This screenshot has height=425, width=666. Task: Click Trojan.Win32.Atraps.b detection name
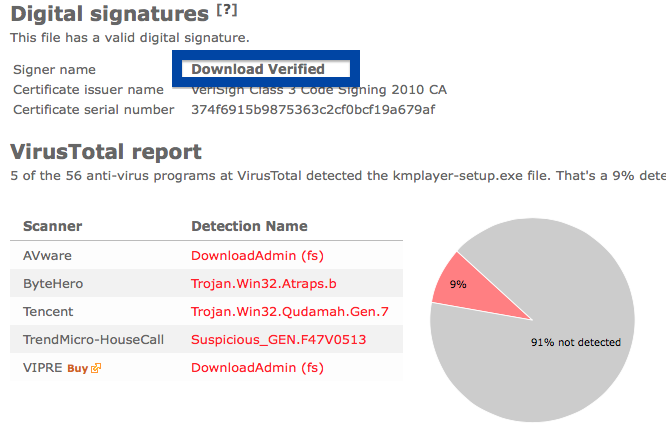coord(264,284)
